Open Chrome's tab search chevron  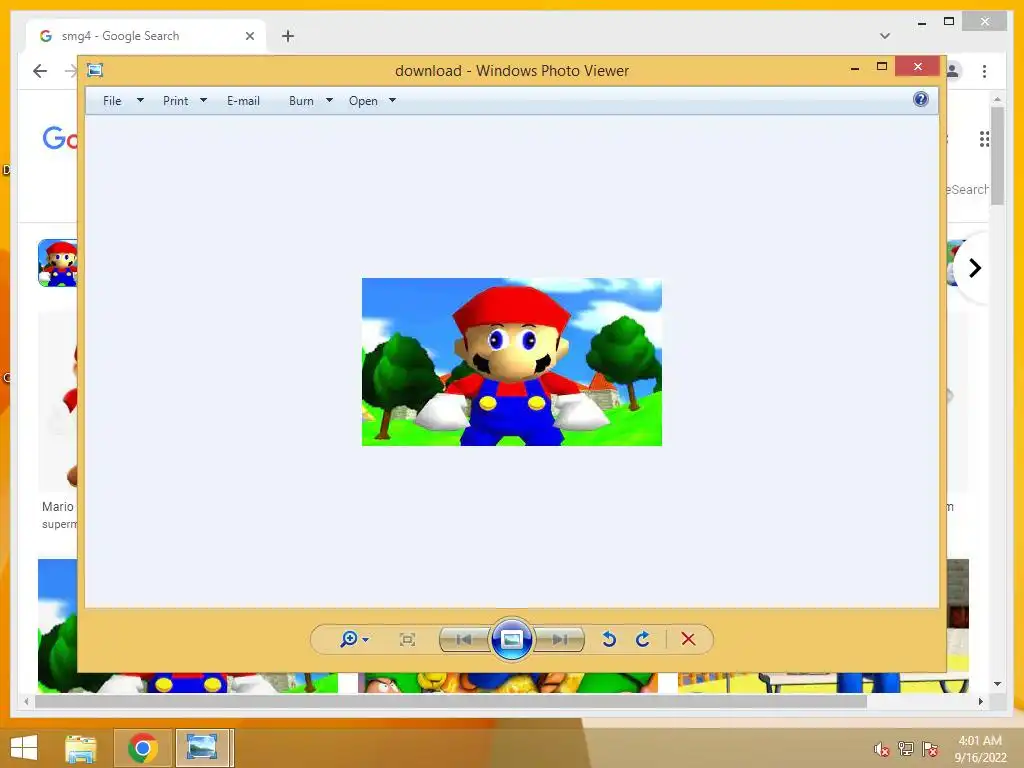point(885,36)
